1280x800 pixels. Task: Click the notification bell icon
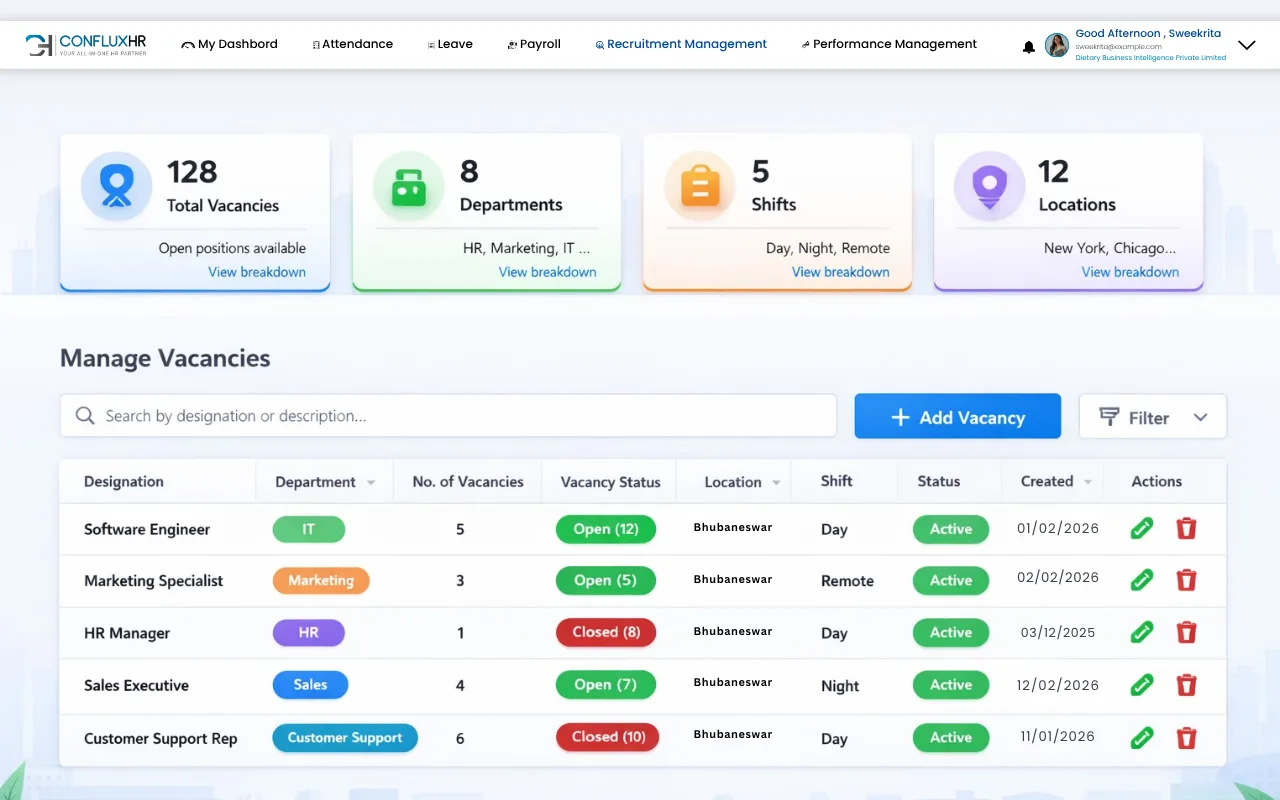point(1028,47)
